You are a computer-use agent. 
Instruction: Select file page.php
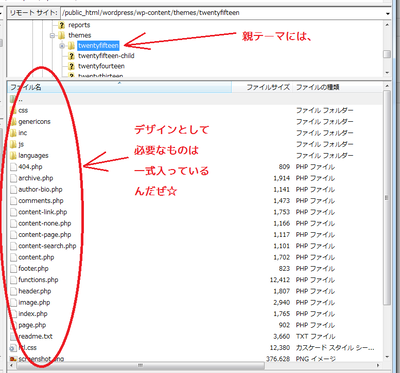coord(32,325)
